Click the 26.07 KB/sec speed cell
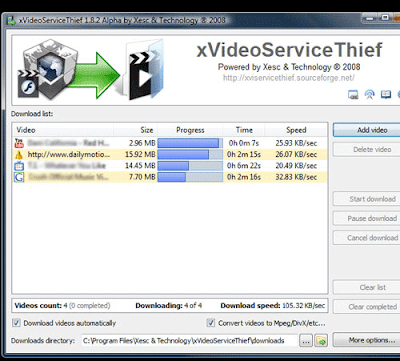 296,155
